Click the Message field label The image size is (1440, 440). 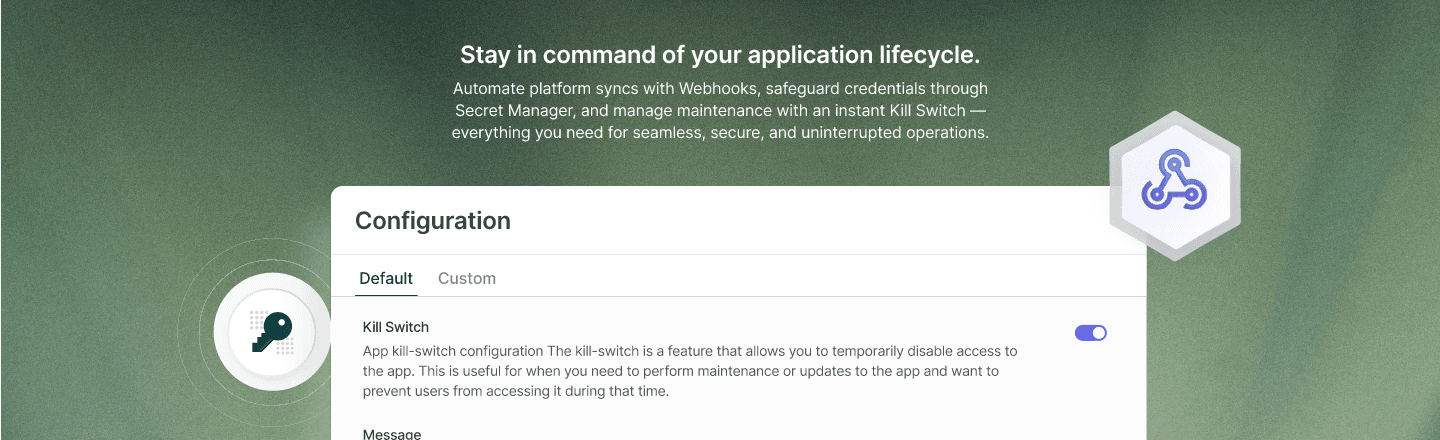[391, 434]
